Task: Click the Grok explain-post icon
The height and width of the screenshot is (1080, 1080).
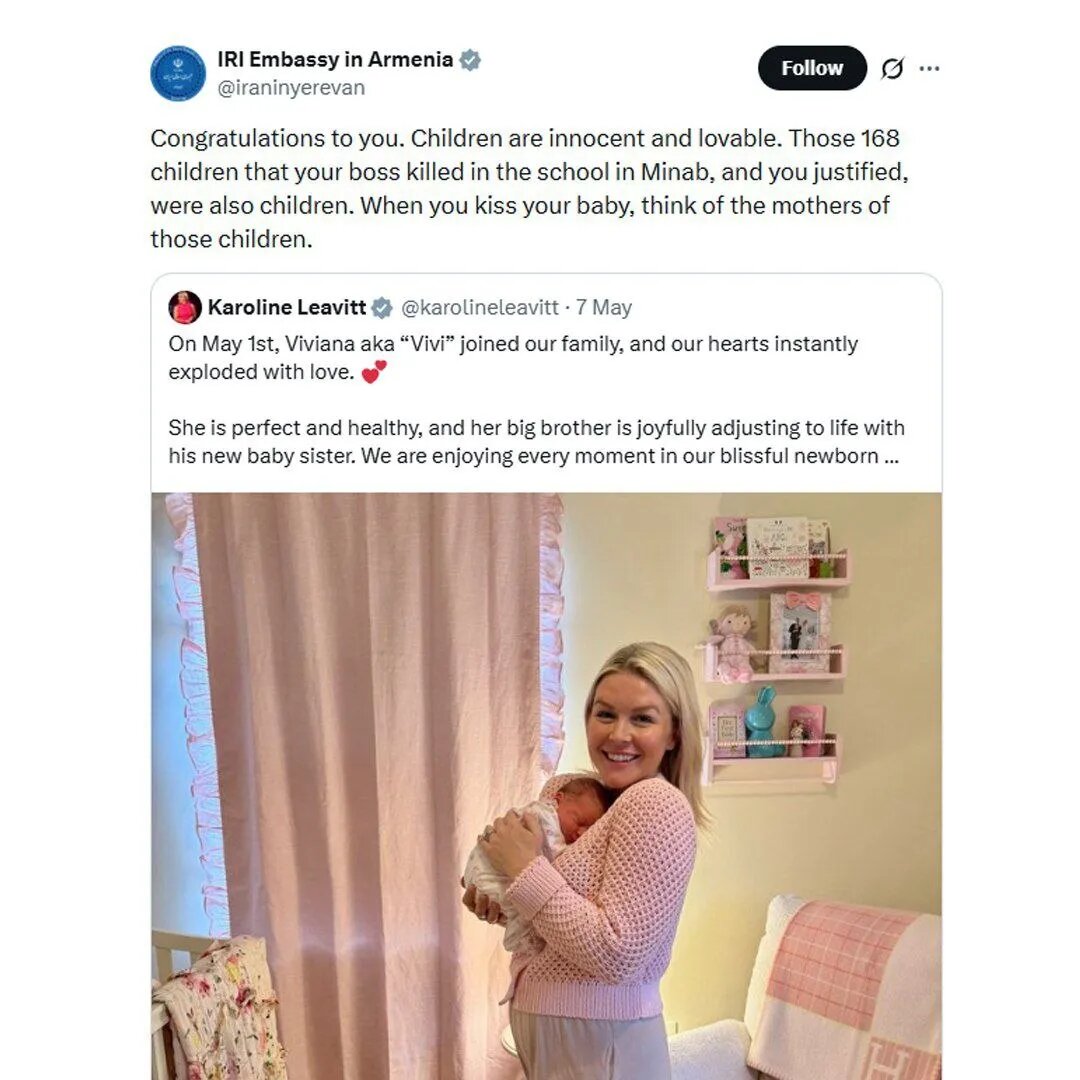Action: 892,68
